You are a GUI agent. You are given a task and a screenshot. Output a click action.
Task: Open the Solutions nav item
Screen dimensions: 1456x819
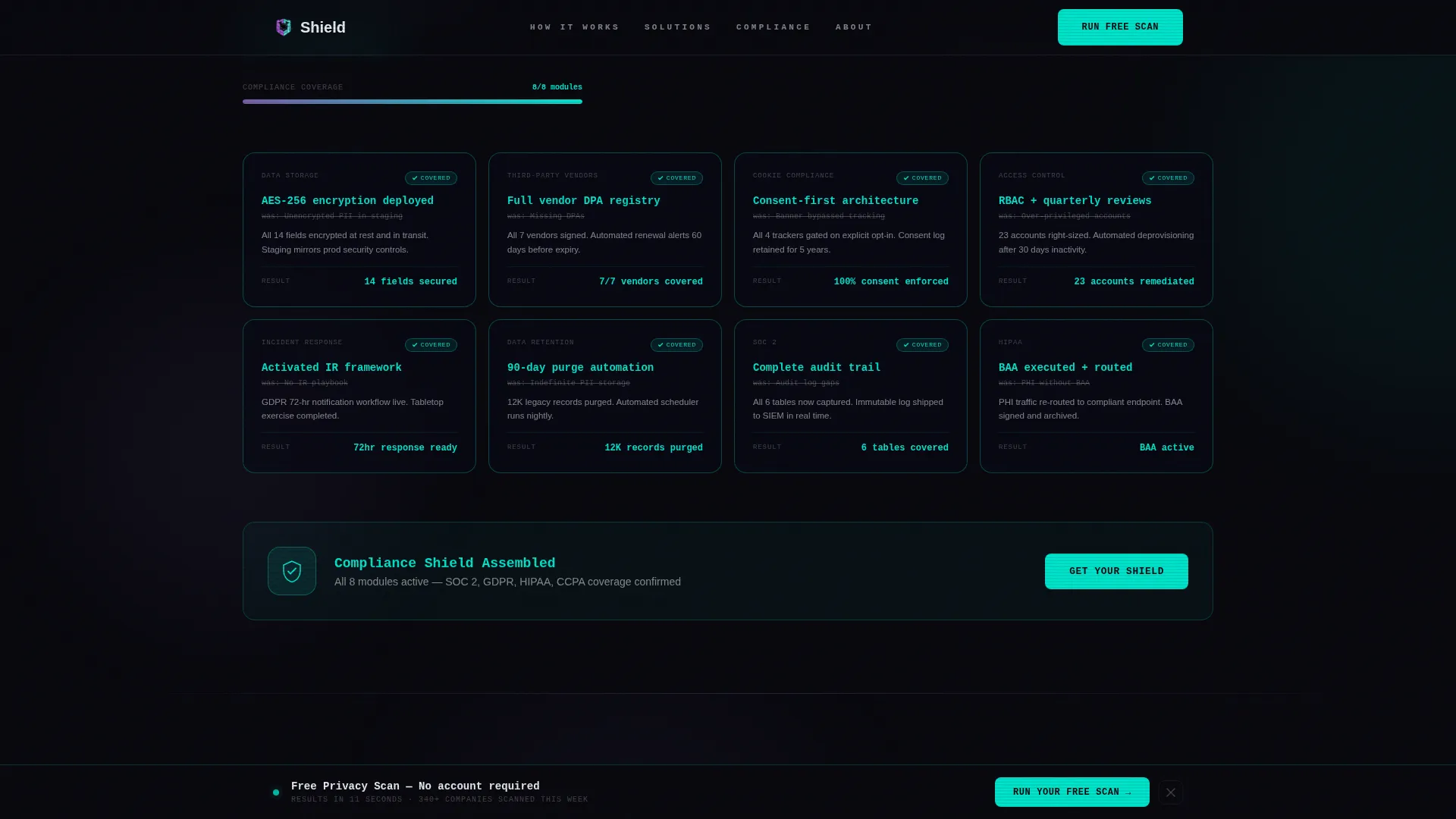tap(677, 27)
